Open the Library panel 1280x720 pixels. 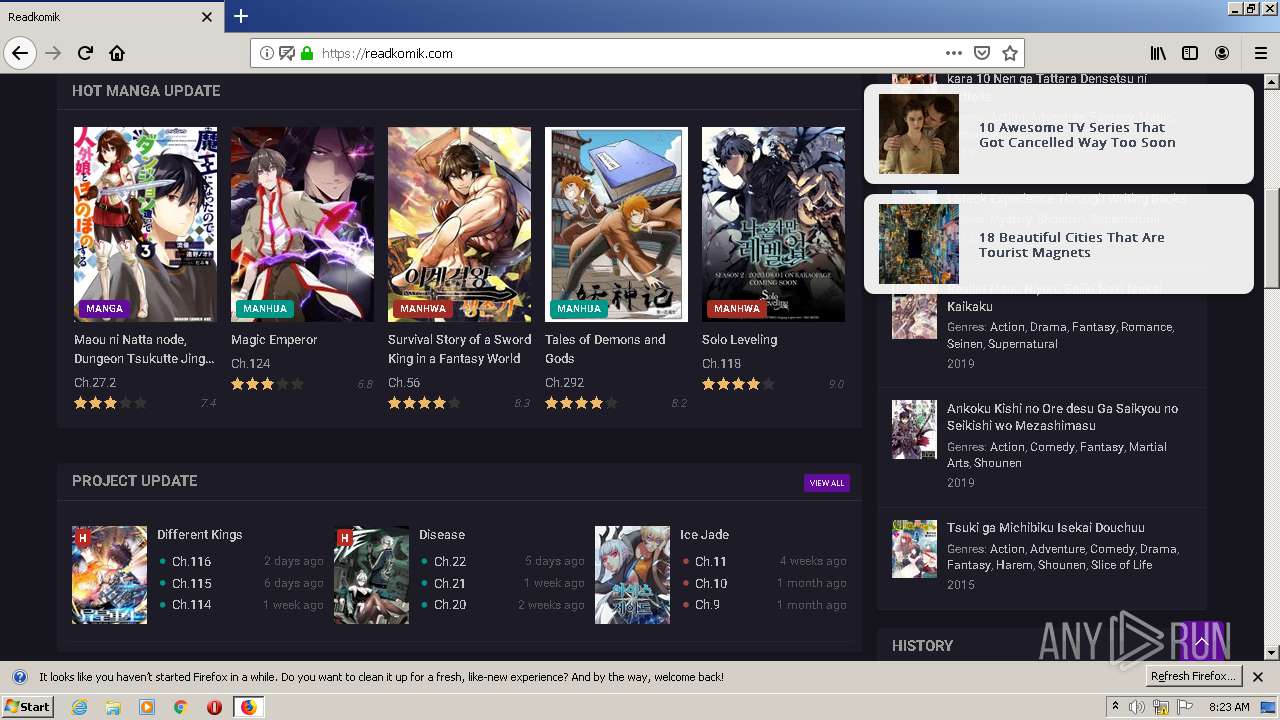pyautogui.click(x=1158, y=53)
